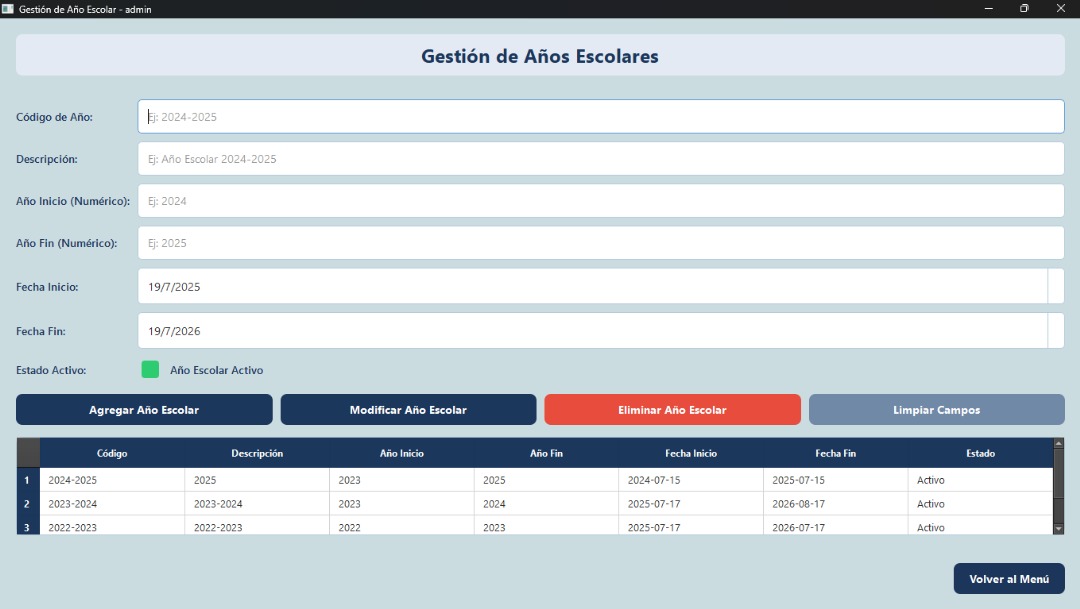The width and height of the screenshot is (1080, 609).
Task: Click the app icon in title bar
Action: tap(8, 9)
